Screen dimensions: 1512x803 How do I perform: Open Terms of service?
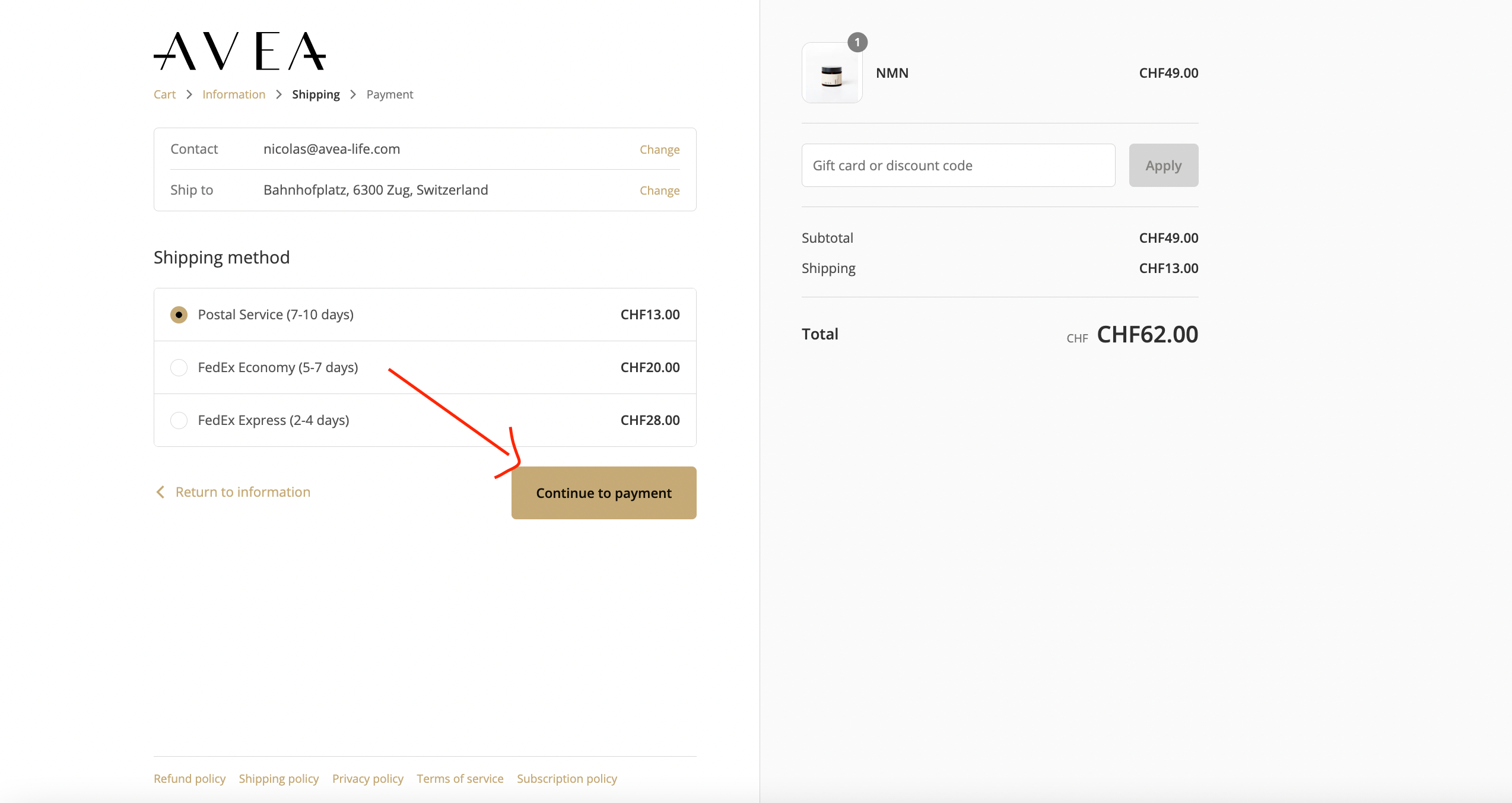[460, 779]
